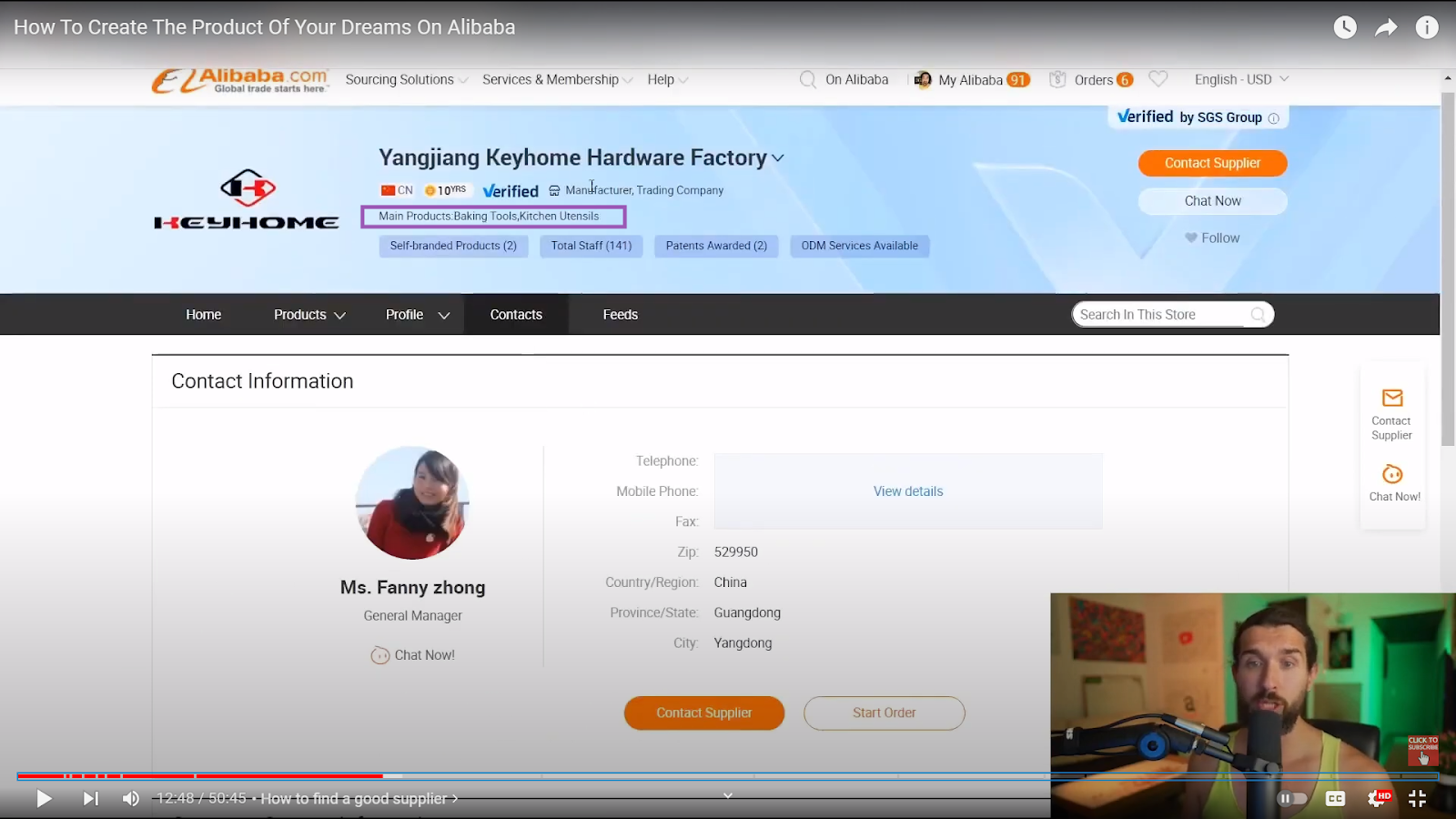Viewport: 1456px width, 819px height.
Task: Toggle the autoplay switch
Action: click(x=1292, y=799)
